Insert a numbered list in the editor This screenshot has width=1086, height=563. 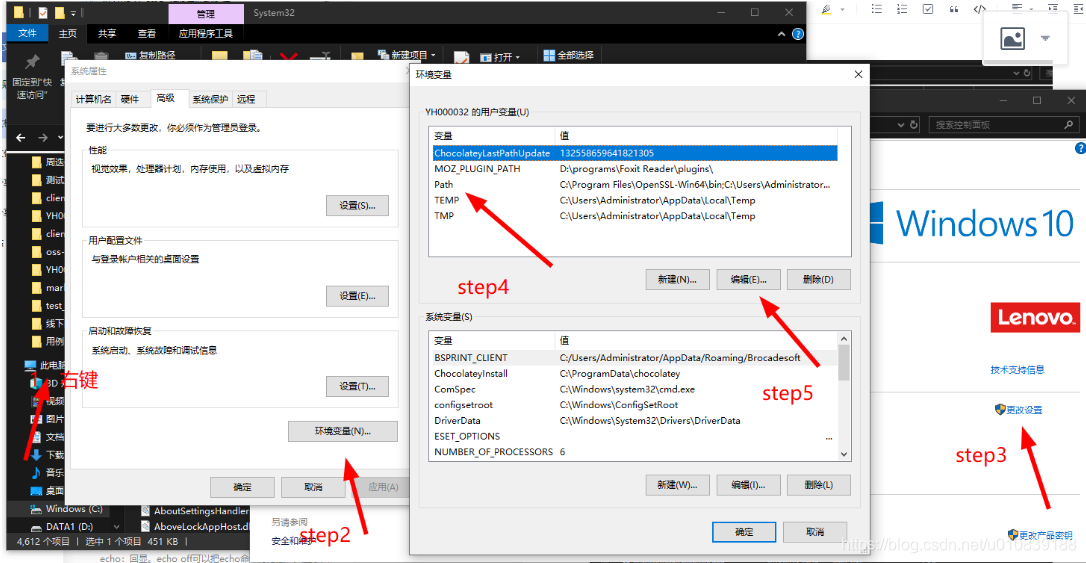pos(902,9)
